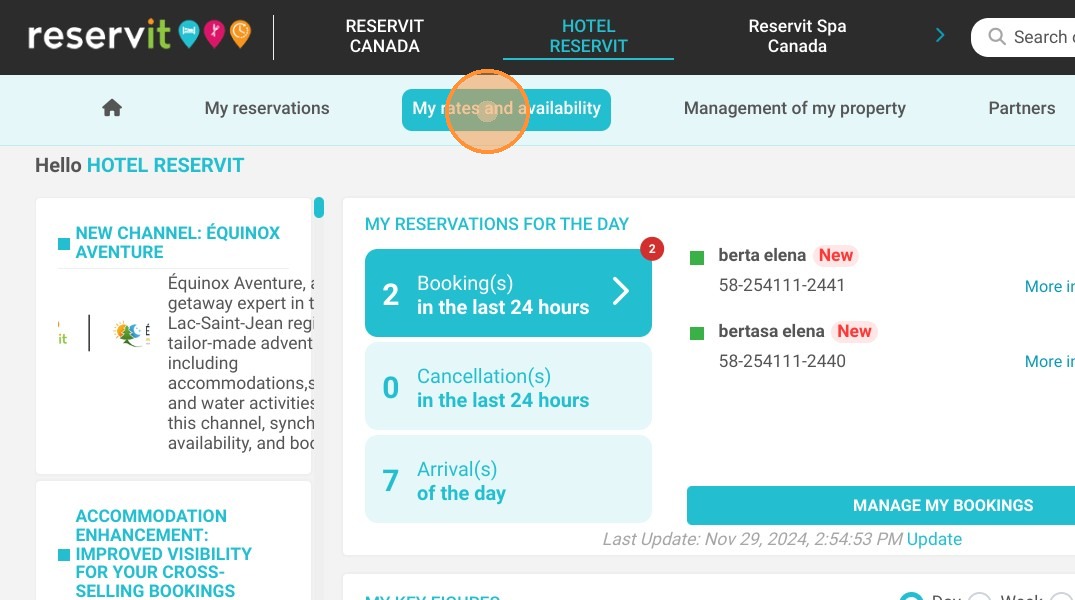
Task: Expand next properties with header chevron
Action: tap(940, 35)
